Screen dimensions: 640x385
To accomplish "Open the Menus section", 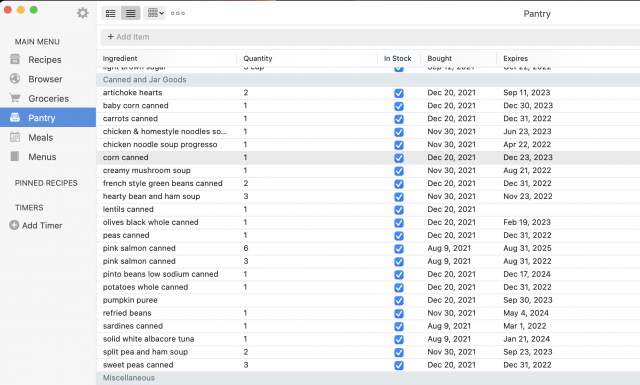I will 42,157.
